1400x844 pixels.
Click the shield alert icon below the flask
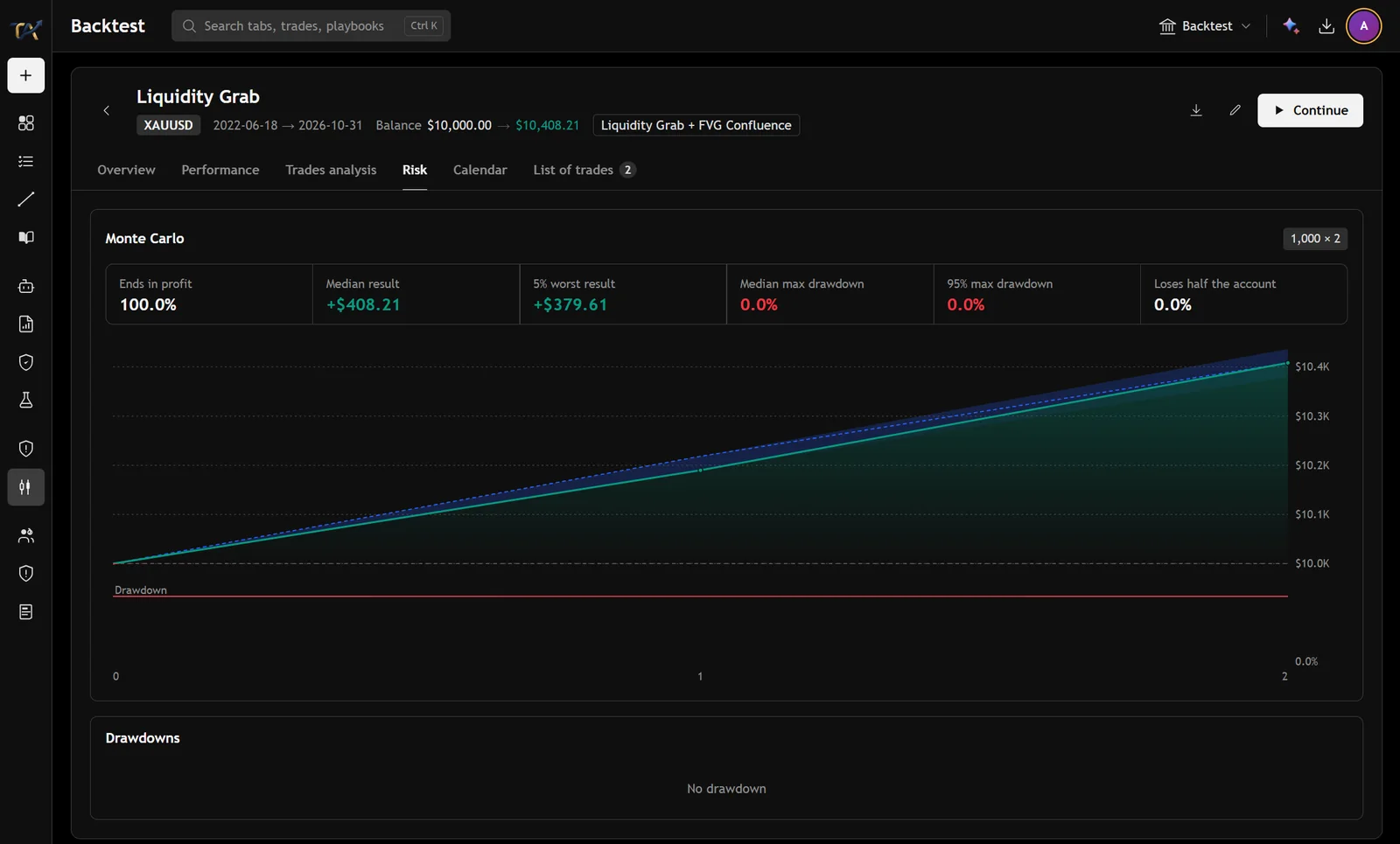pyautogui.click(x=26, y=449)
